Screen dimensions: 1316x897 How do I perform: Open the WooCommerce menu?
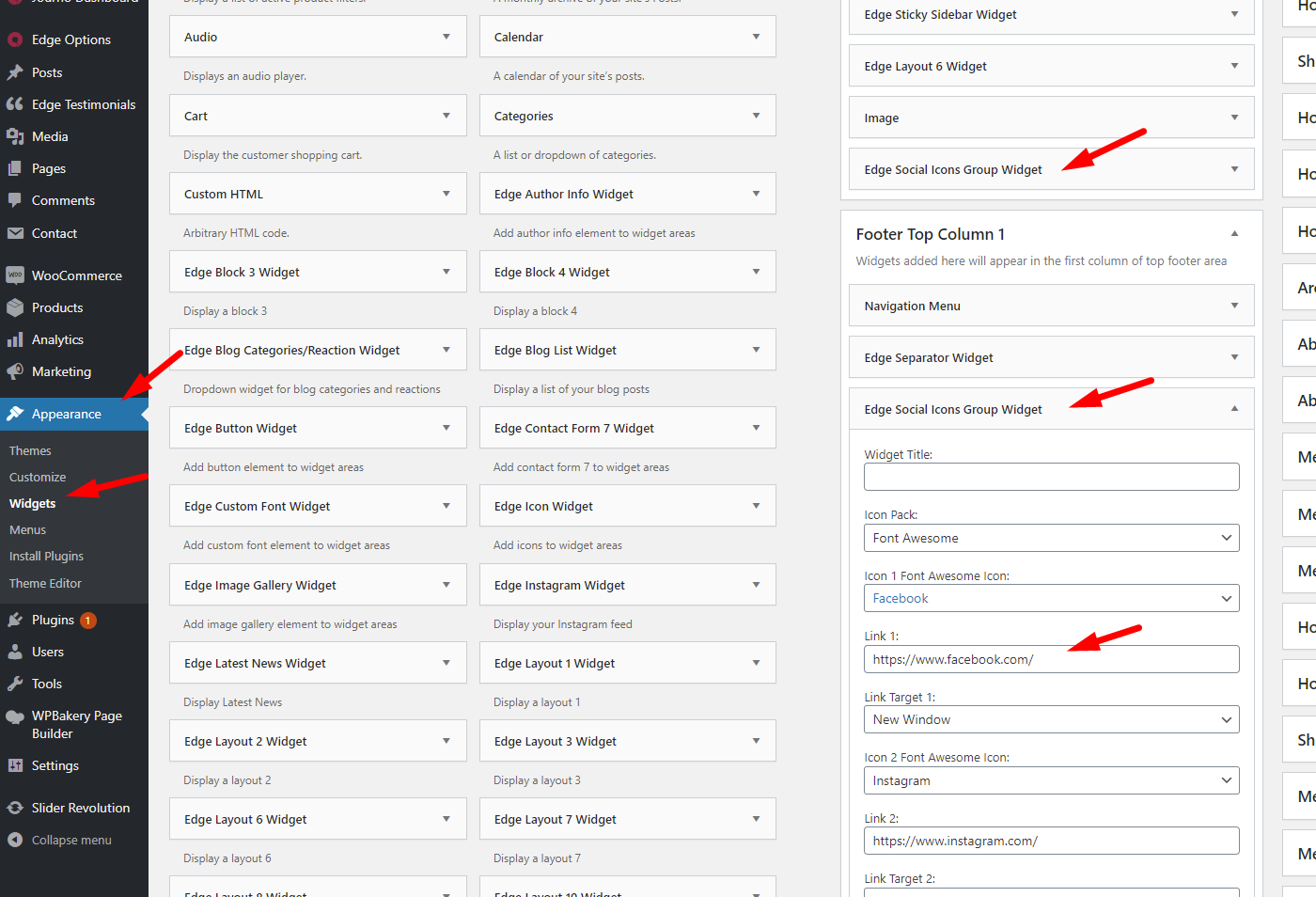tap(76, 275)
